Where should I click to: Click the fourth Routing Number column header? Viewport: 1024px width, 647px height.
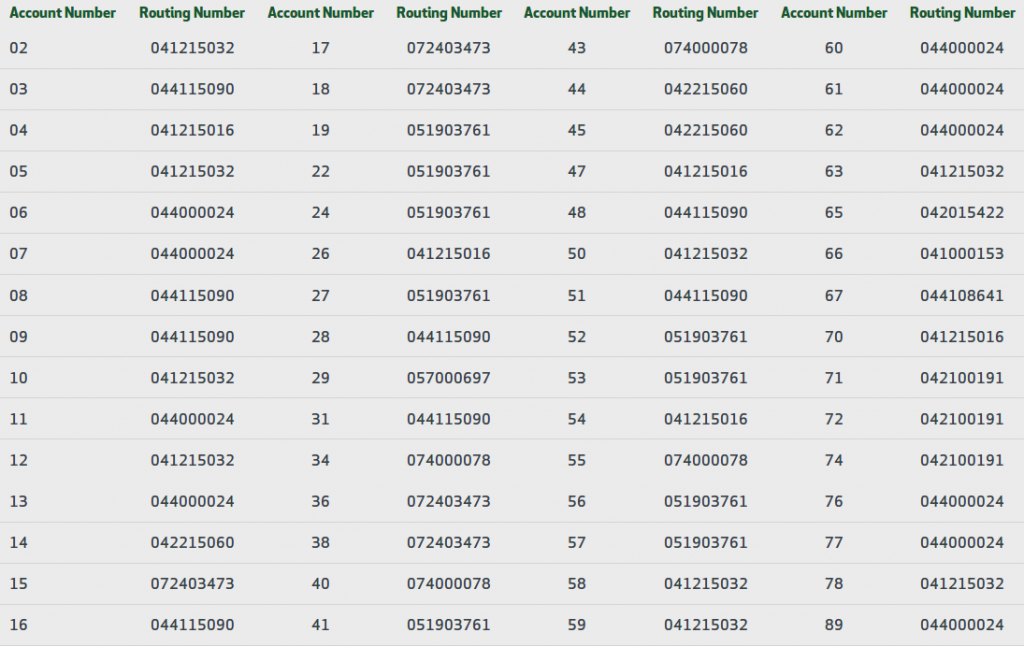[x=962, y=13]
